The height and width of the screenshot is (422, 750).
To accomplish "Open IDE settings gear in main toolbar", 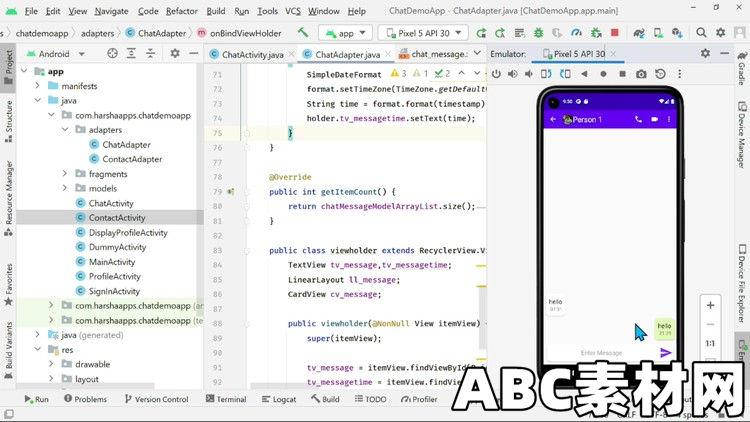I will coord(720,33).
